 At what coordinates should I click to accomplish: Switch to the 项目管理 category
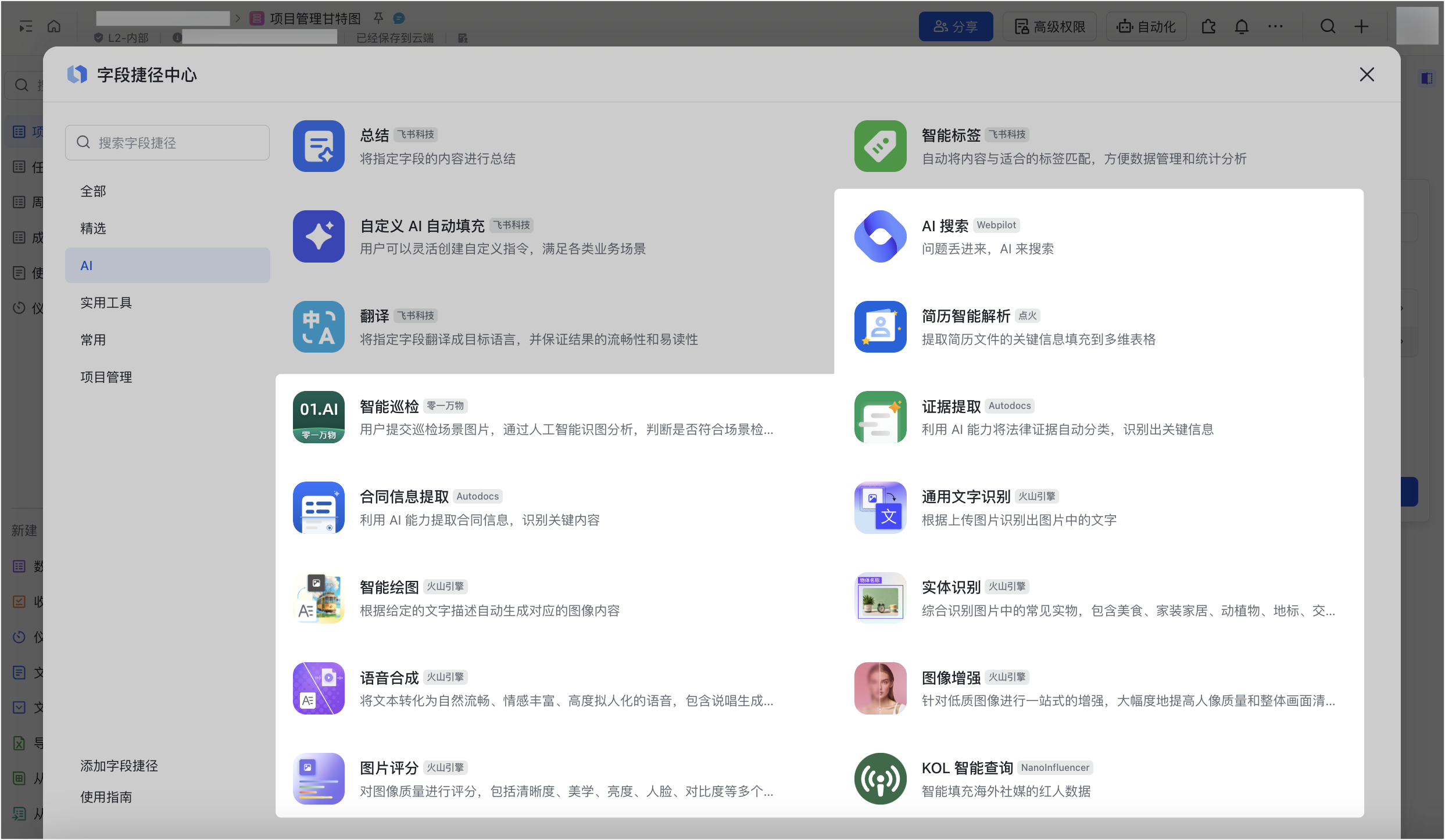[167, 377]
